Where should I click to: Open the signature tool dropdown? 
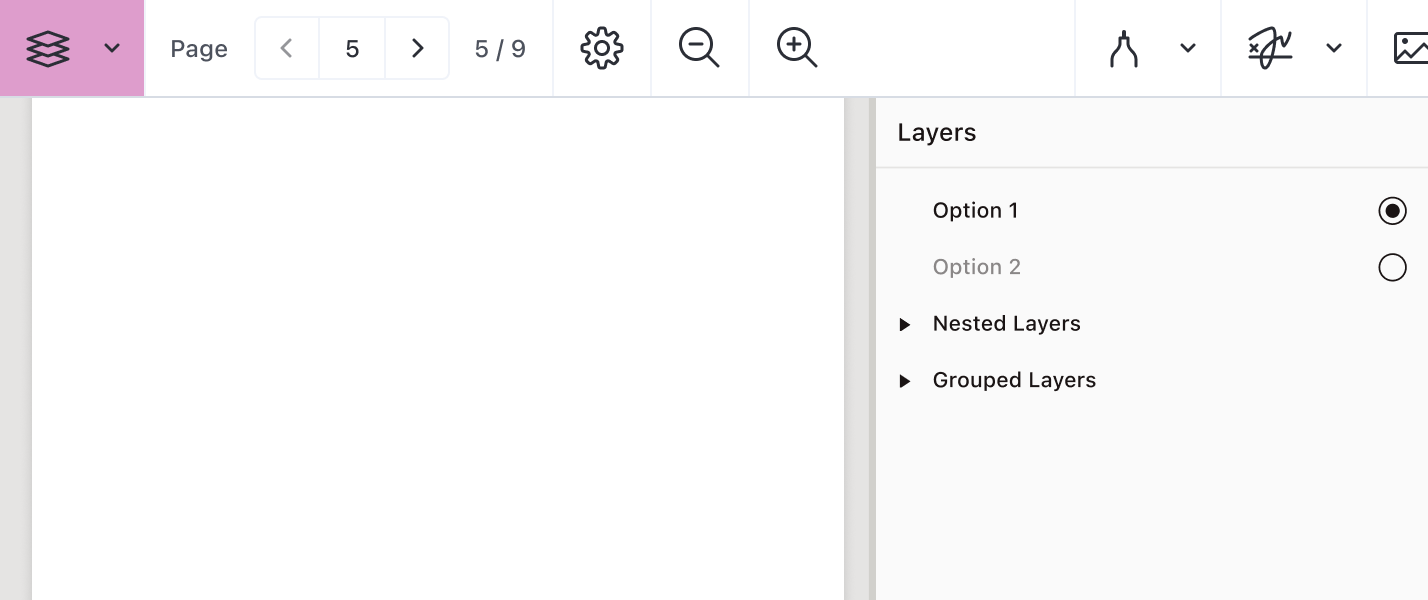point(1333,48)
